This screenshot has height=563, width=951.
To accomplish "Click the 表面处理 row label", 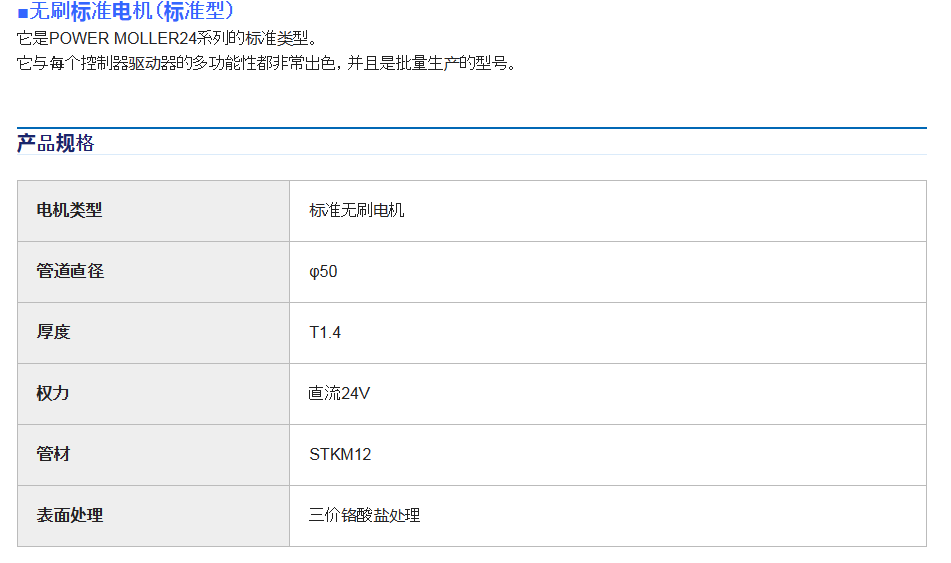I will tap(70, 515).
